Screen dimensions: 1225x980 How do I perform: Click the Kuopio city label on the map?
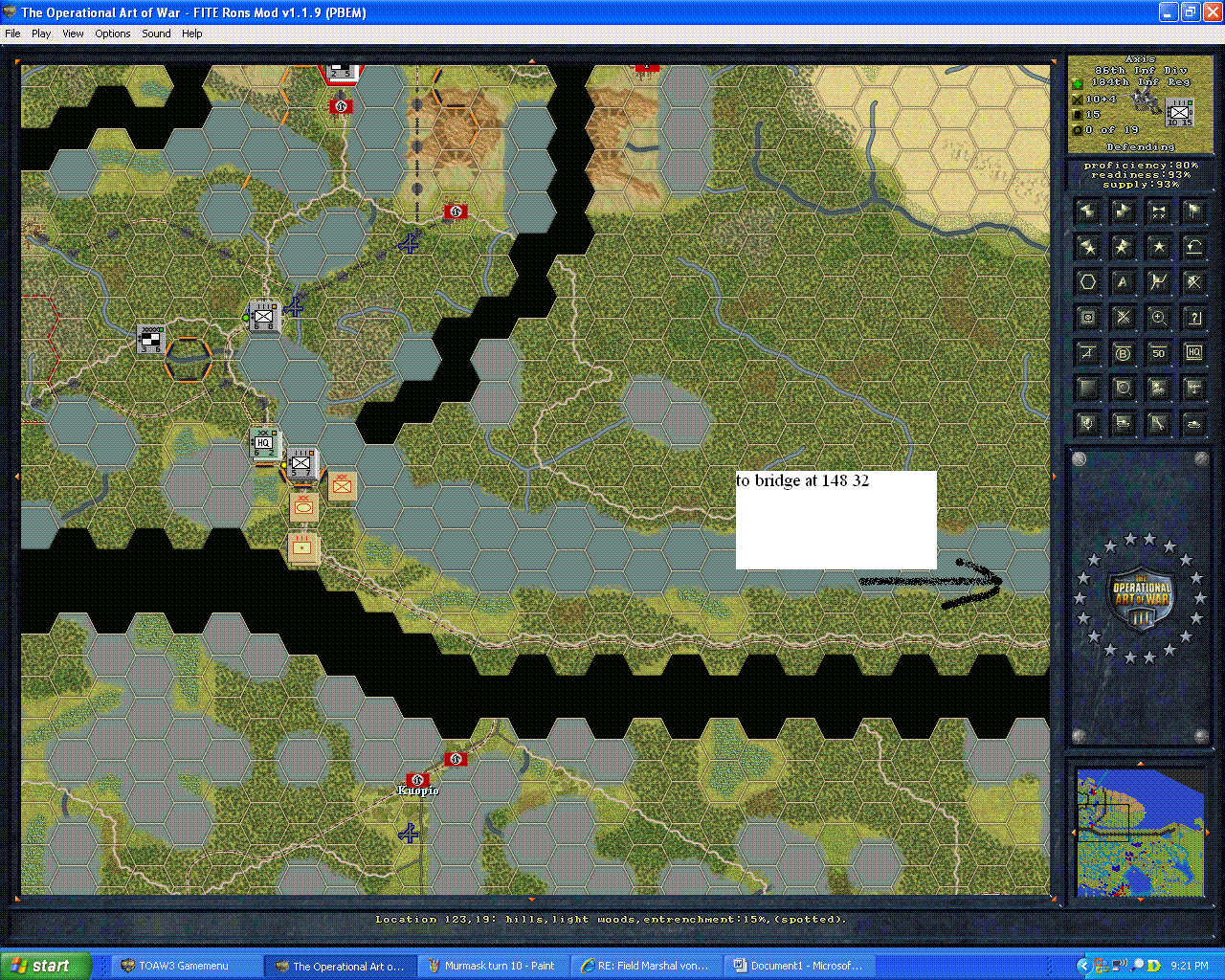tap(418, 791)
